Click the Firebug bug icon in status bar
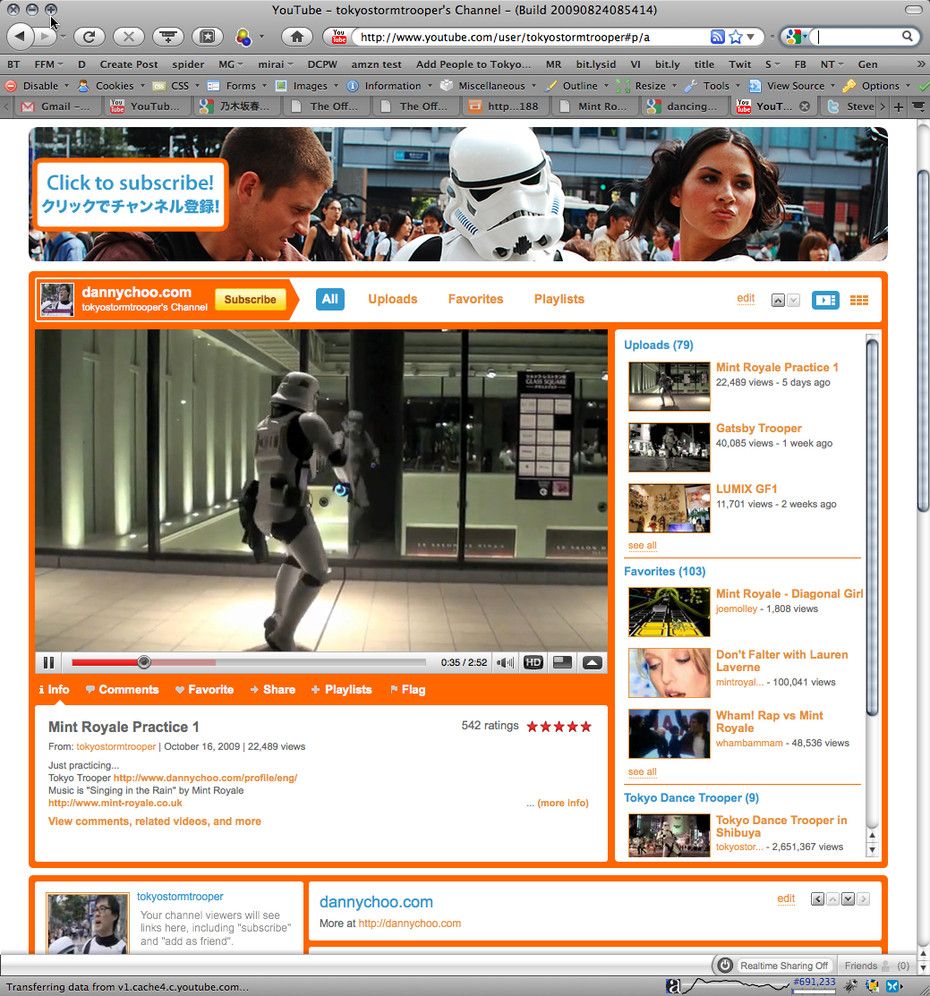This screenshot has width=930, height=996. pyautogui.click(x=850, y=986)
